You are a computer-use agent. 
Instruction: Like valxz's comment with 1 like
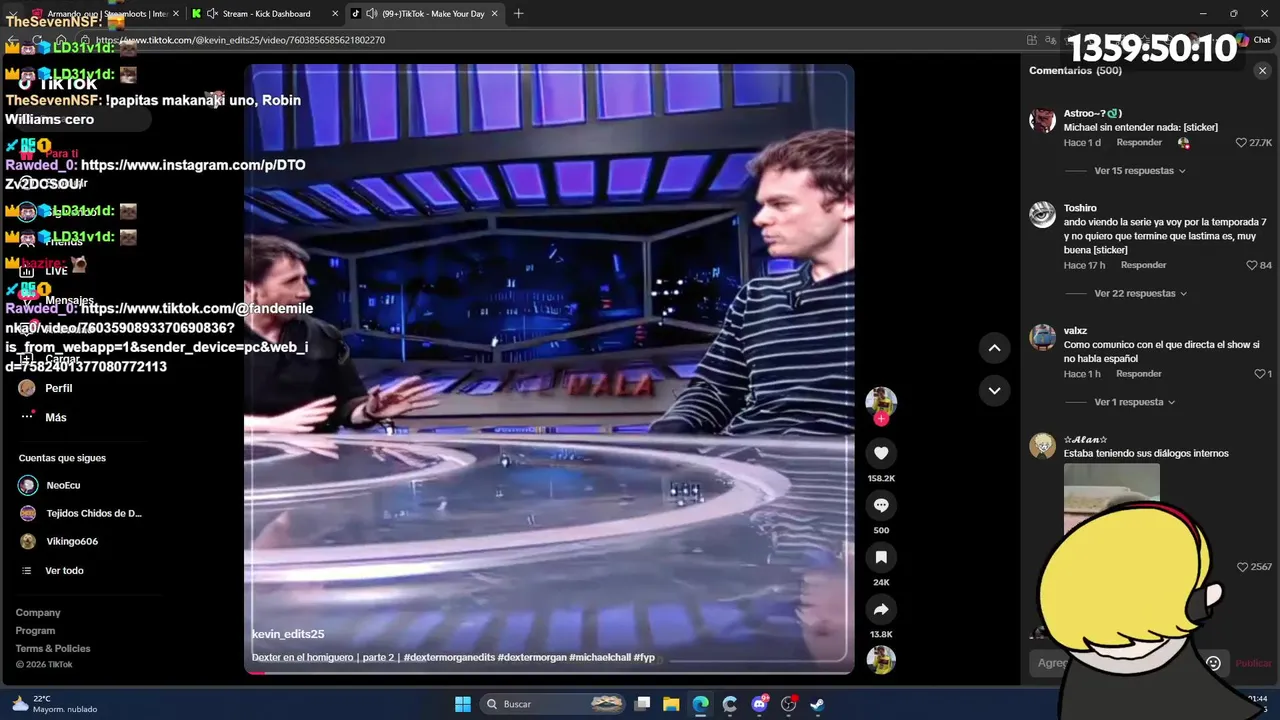coord(1260,374)
